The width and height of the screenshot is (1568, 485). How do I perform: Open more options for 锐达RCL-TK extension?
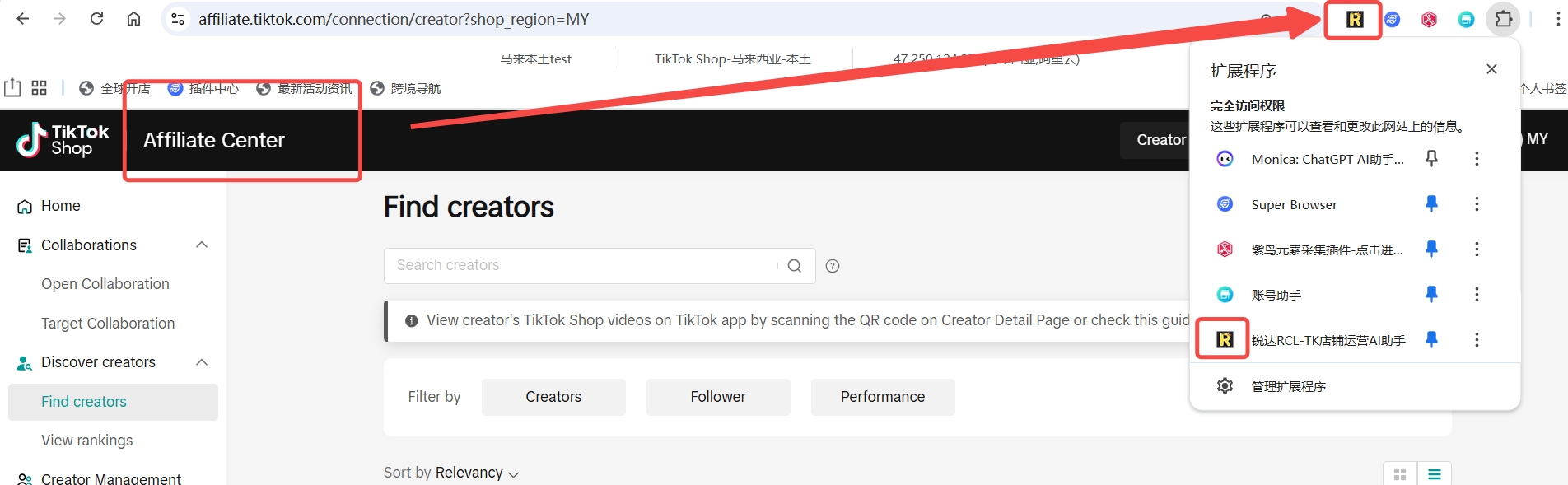[x=1477, y=339]
